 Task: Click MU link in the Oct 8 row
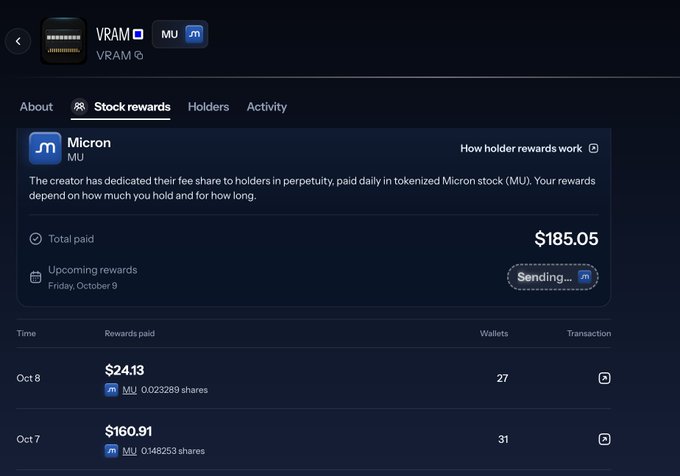tap(129, 390)
